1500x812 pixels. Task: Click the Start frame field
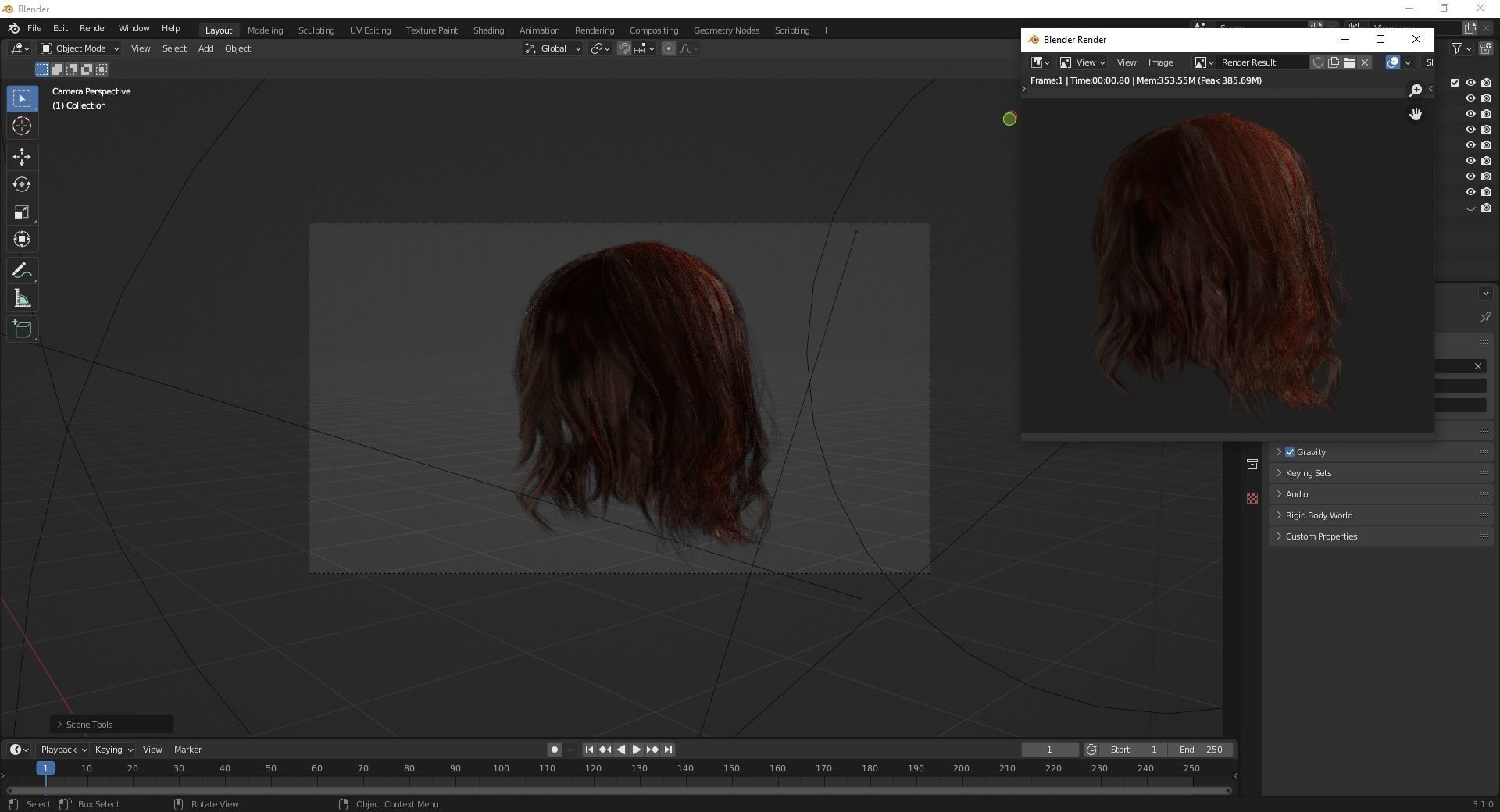click(x=1134, y=750)
